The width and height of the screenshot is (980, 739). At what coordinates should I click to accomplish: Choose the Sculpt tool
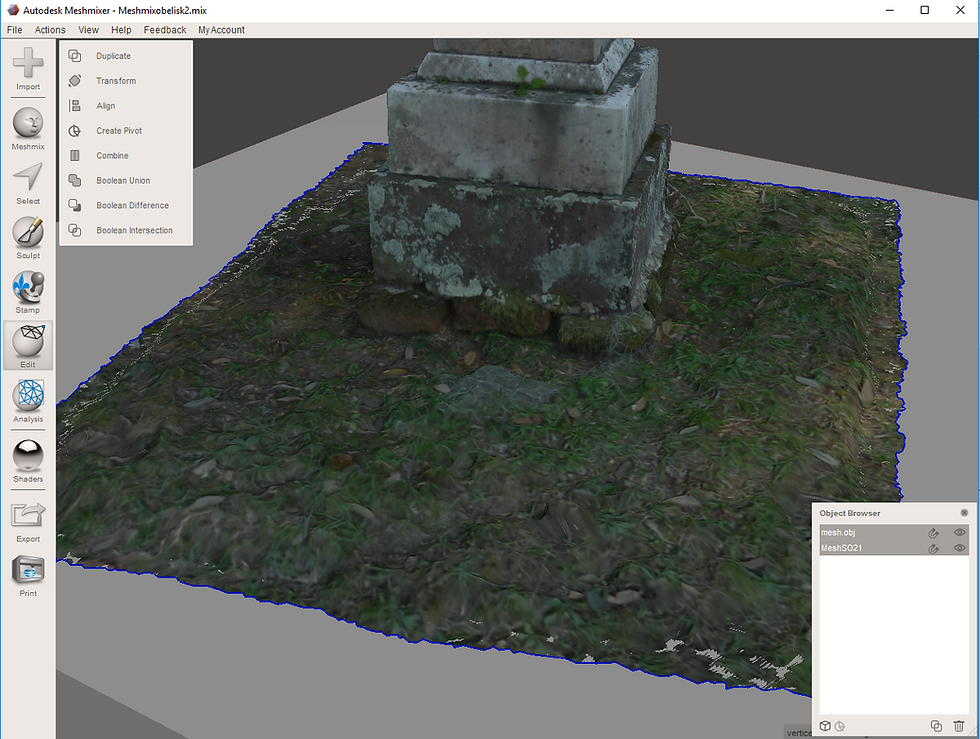pos(28,238)
